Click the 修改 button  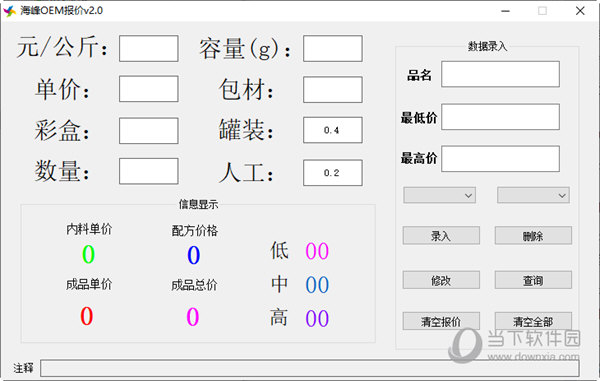(x=441, y=280)
